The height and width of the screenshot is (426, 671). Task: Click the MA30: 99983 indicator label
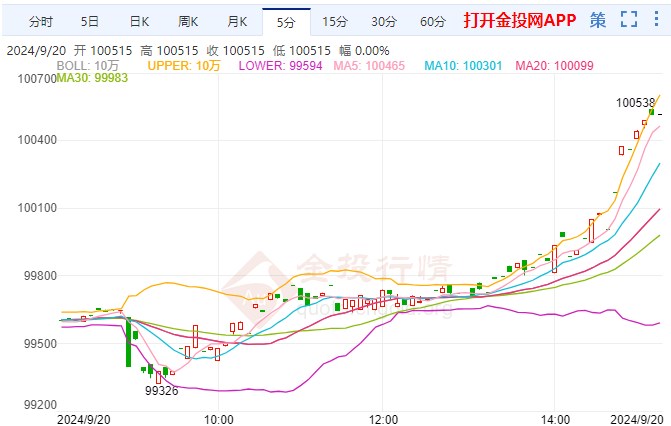[92, 77]
